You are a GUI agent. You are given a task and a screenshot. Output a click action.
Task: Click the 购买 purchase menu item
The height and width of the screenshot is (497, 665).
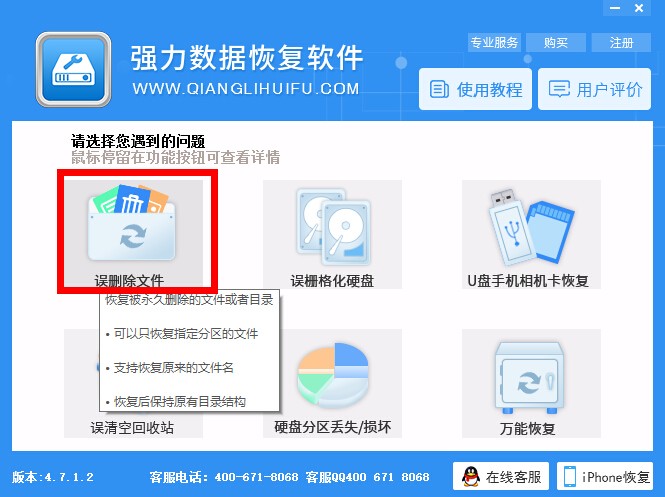click(x=556, y=42)
